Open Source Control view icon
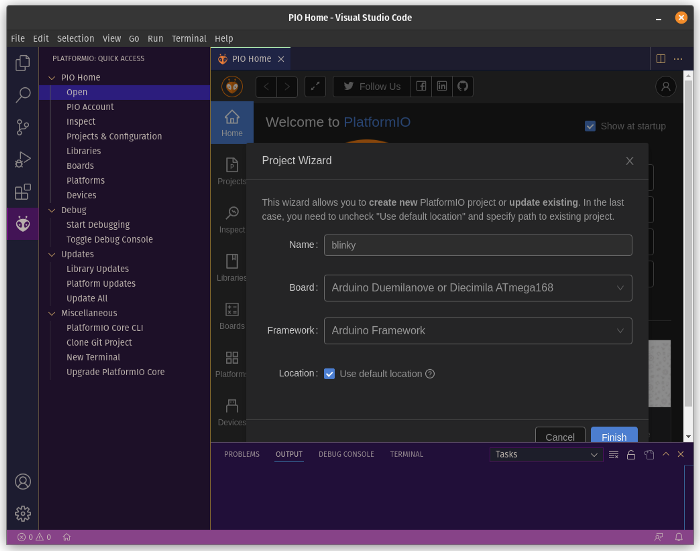The image size is (700, 551). [x=22, y=127]
